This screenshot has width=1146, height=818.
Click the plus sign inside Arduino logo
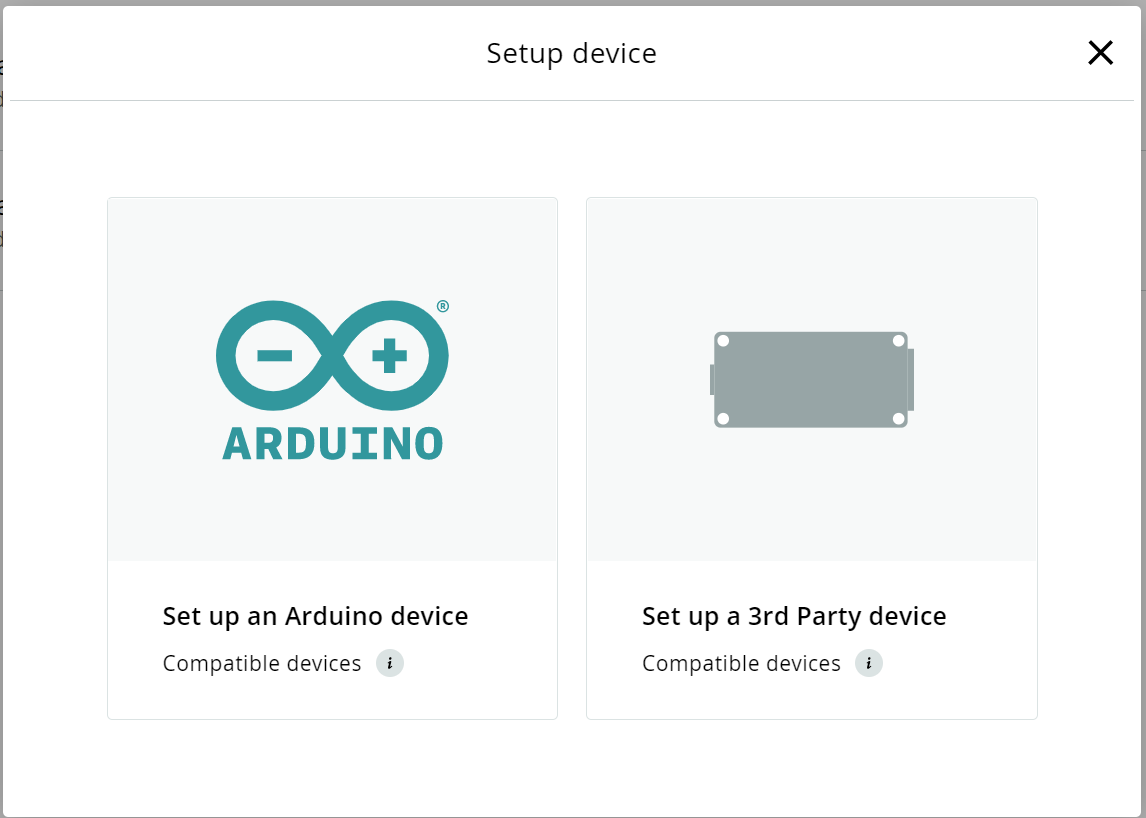pyautogui.click(x=390, y=356)
